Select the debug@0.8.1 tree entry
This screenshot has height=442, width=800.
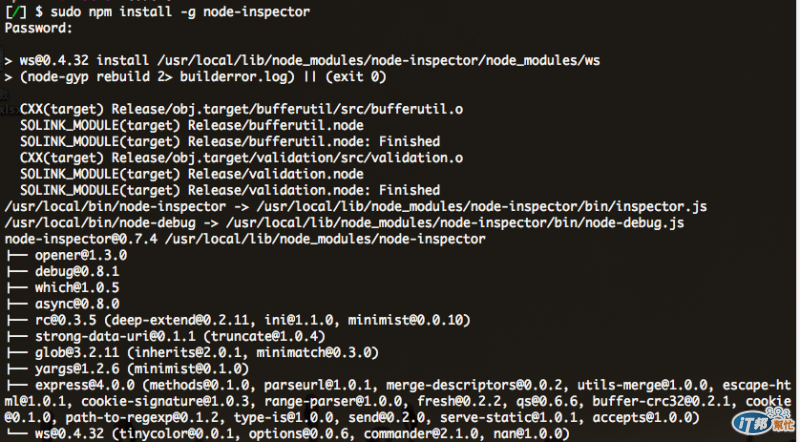(x=77, y=272)
